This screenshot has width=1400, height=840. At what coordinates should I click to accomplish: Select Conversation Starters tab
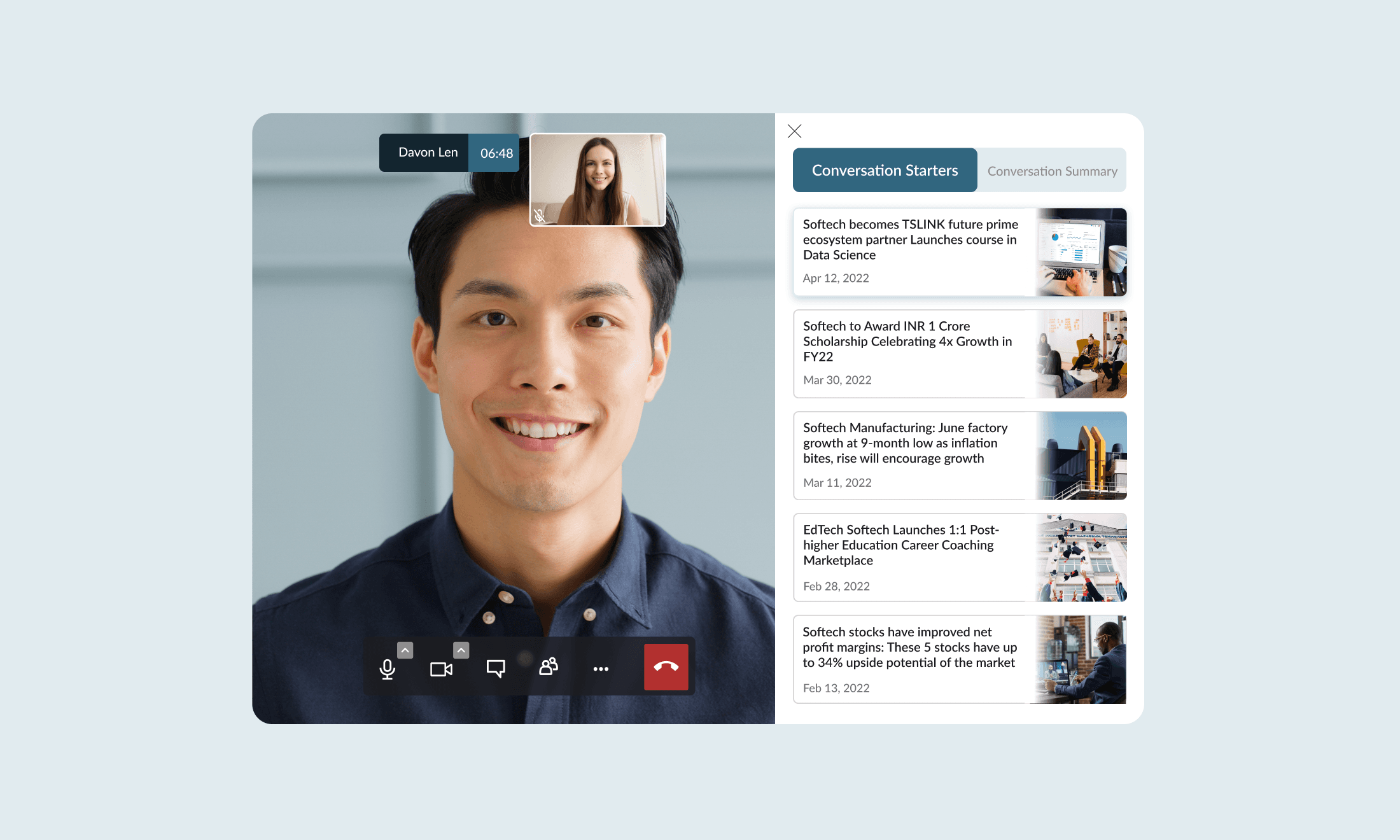[884, 170]
